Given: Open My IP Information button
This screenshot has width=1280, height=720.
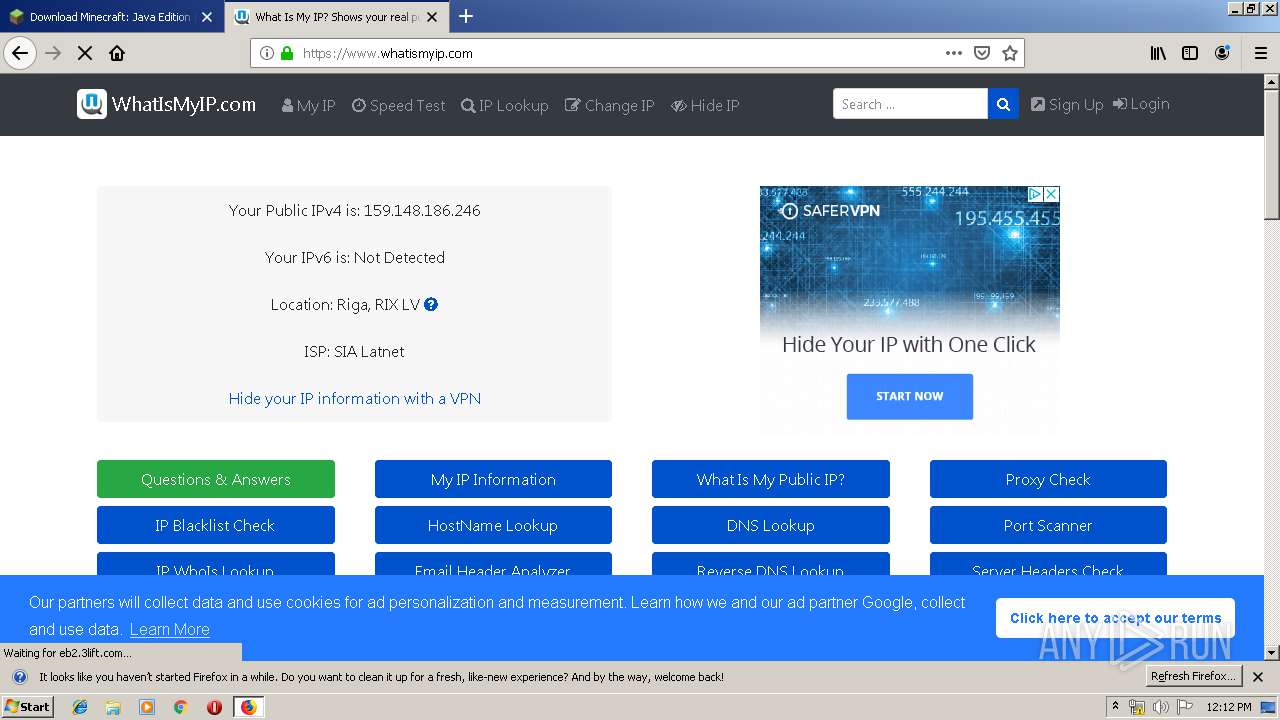Looking at the screenshot, I should tap(493, 479).
